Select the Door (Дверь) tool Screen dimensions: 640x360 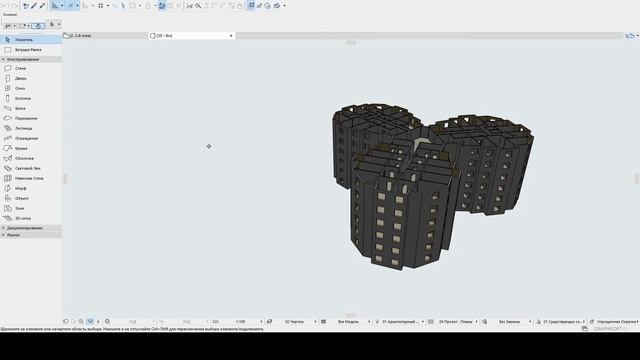click(31, 78)
